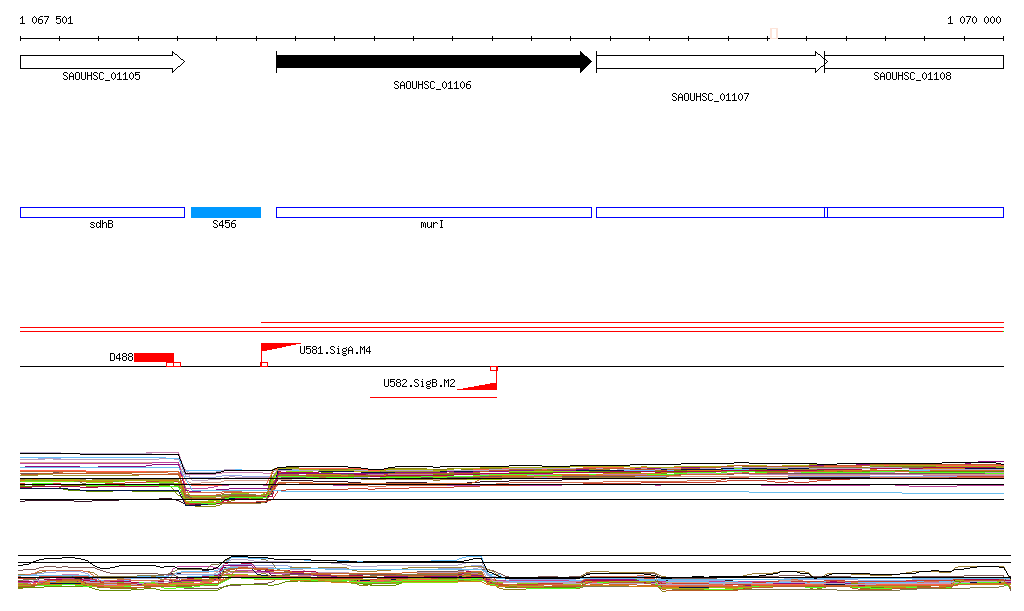Click the long red horizontal transcript line

632,323
